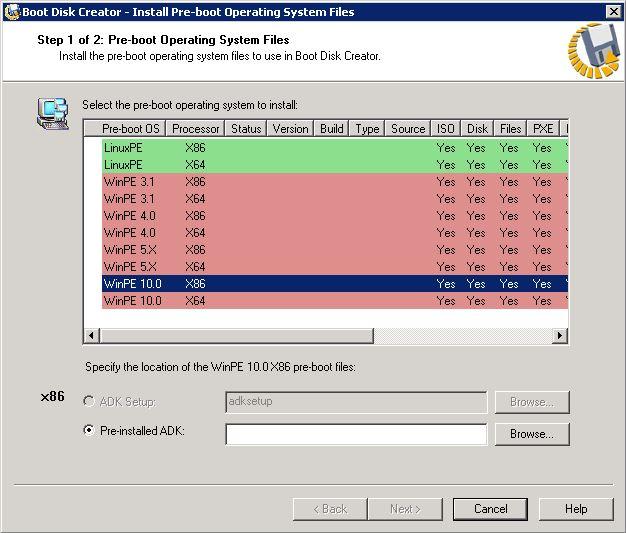Close the Boot Disk Creator dialog
Image resolution: width=626 pixels, height=533 pixels.
613,12
